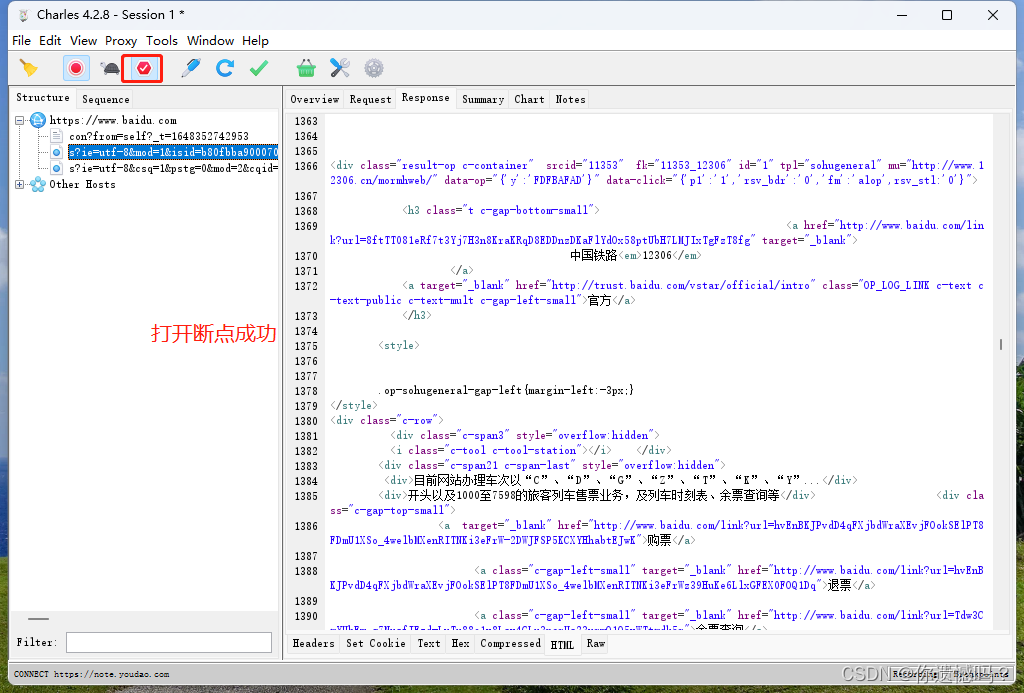The width and height of the screenshot is (1024, 693).
Task: Click the text 中国铁路12306 on line 1370
Action: (635, 255)
